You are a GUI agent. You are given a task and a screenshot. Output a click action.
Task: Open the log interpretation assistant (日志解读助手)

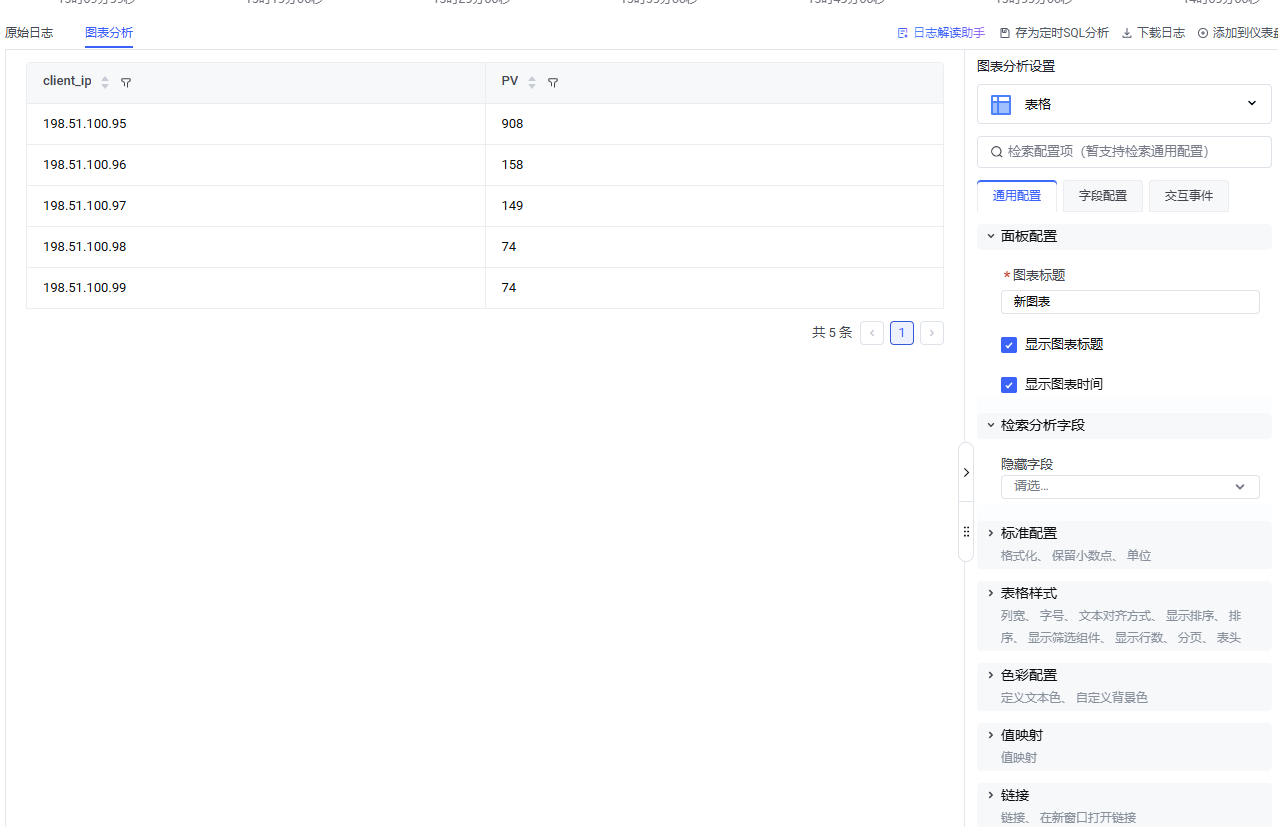point(941,33)
